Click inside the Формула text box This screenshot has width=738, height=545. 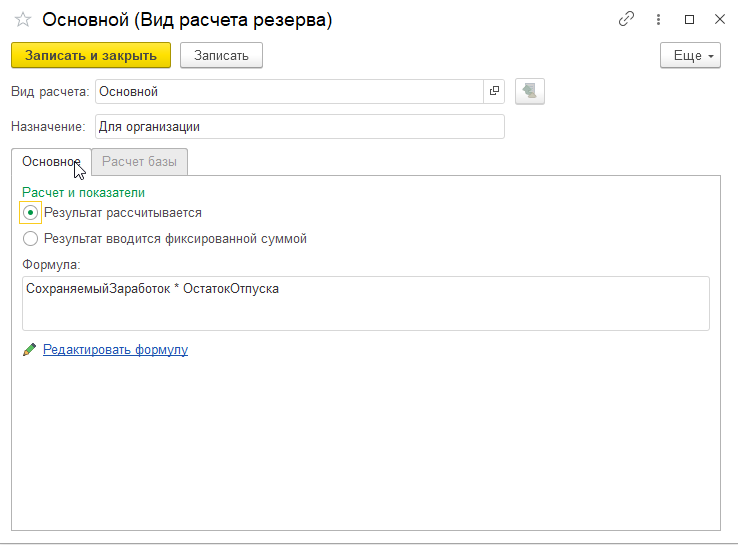point(366,303)
